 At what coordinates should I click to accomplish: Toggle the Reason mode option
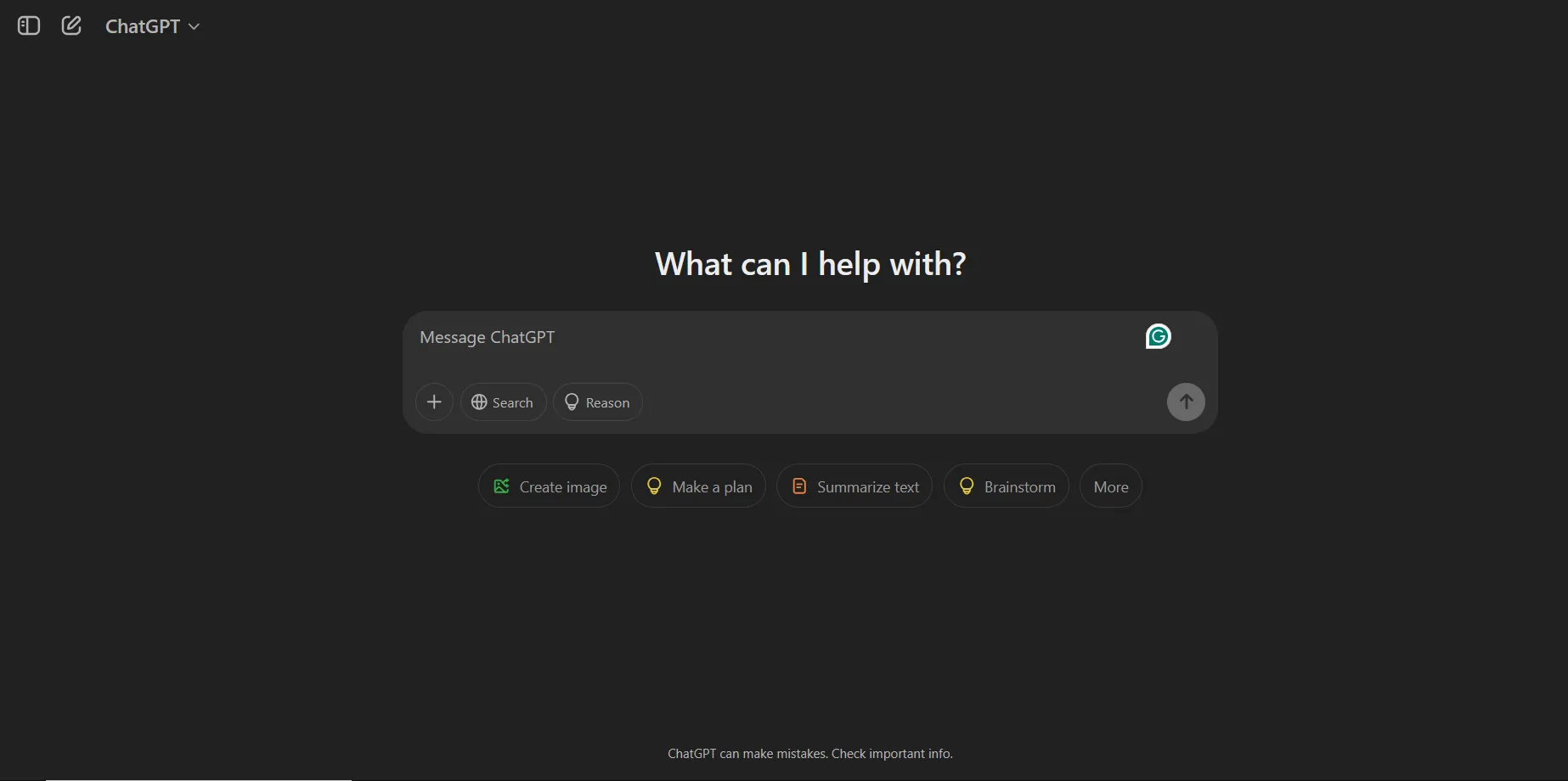tap(597, 402)
